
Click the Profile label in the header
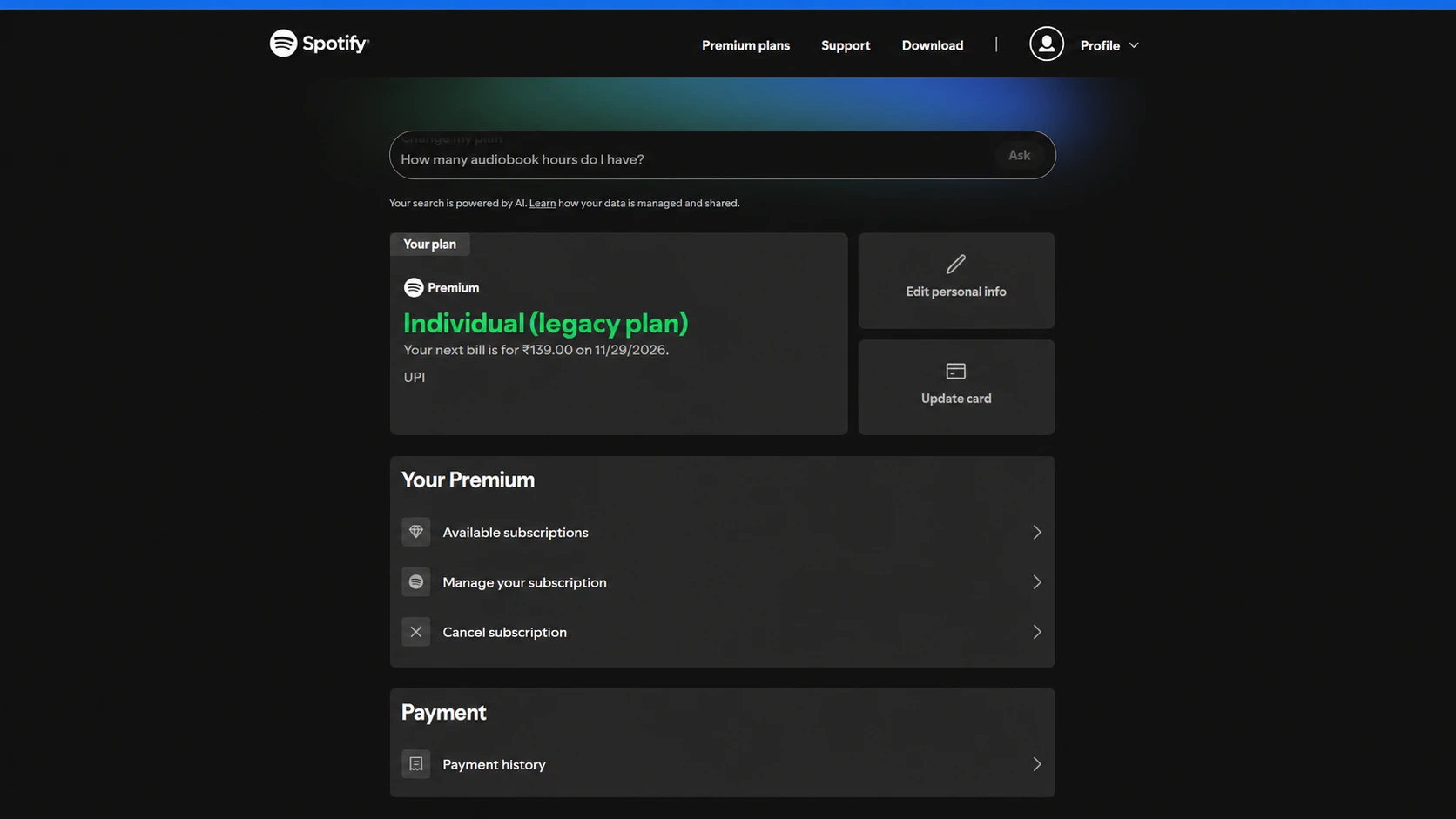point(1100,45)
